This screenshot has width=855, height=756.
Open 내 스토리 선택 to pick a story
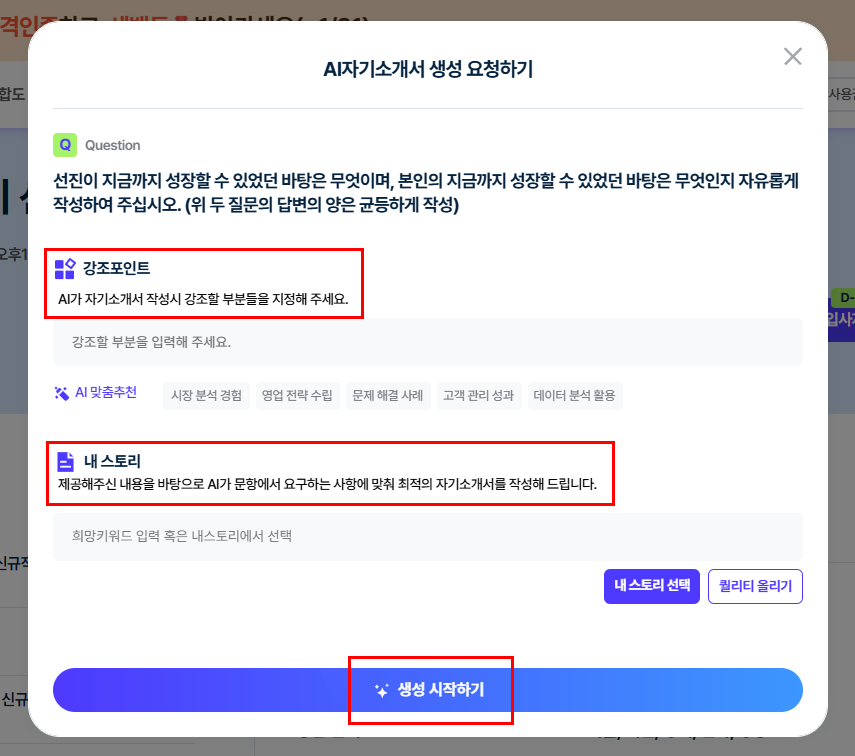point(652,586)
